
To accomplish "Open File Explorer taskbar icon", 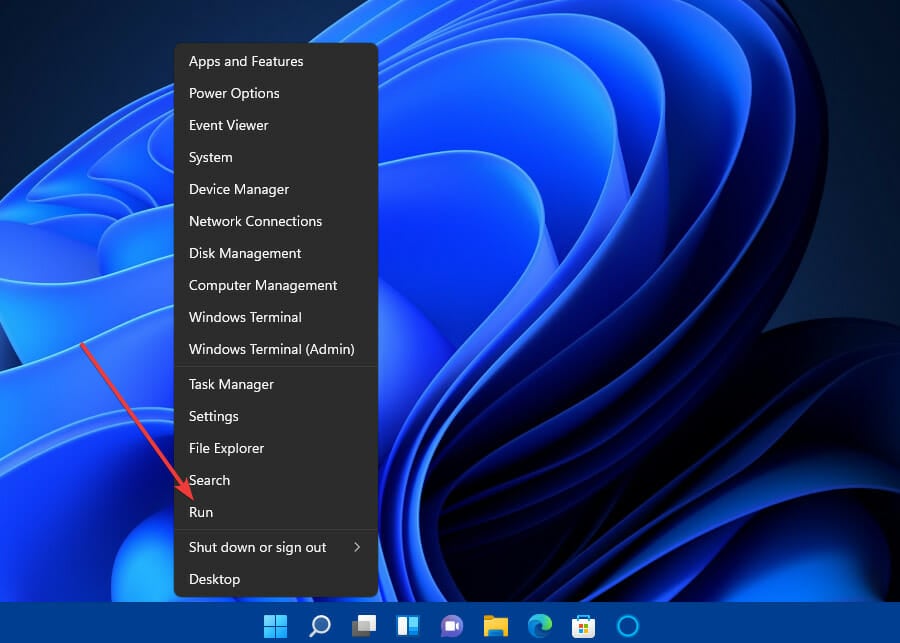I will click(x=495, y=626).
